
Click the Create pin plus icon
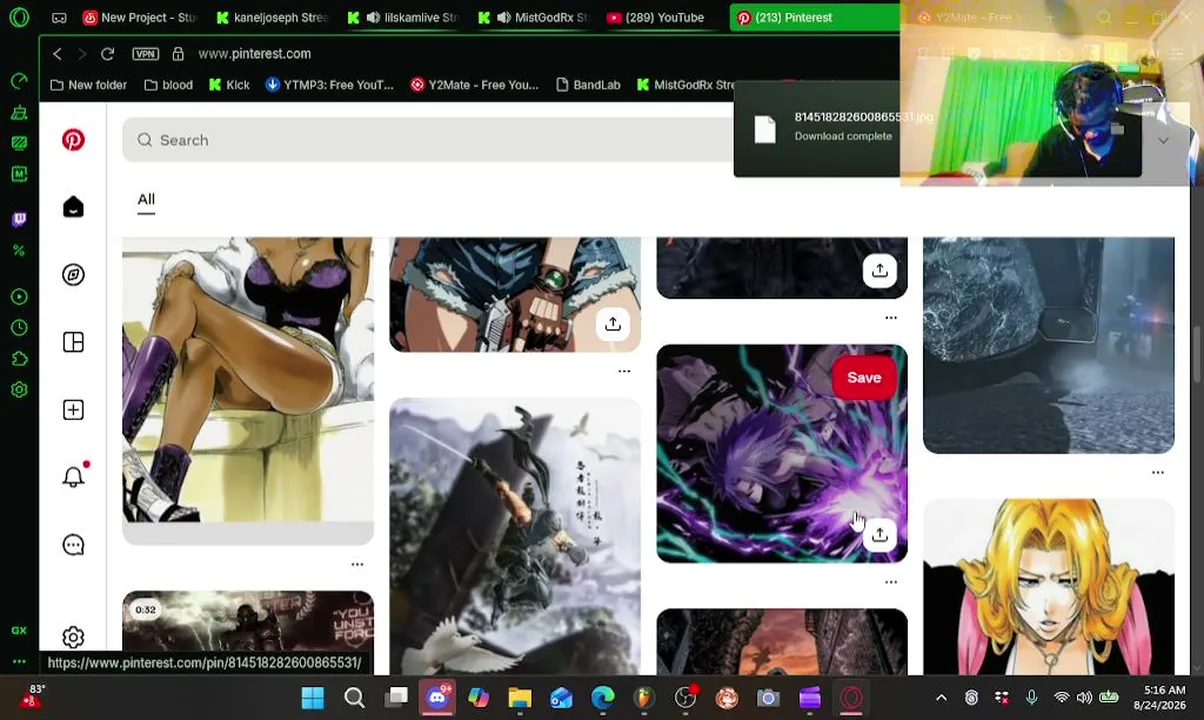[73, 410]
